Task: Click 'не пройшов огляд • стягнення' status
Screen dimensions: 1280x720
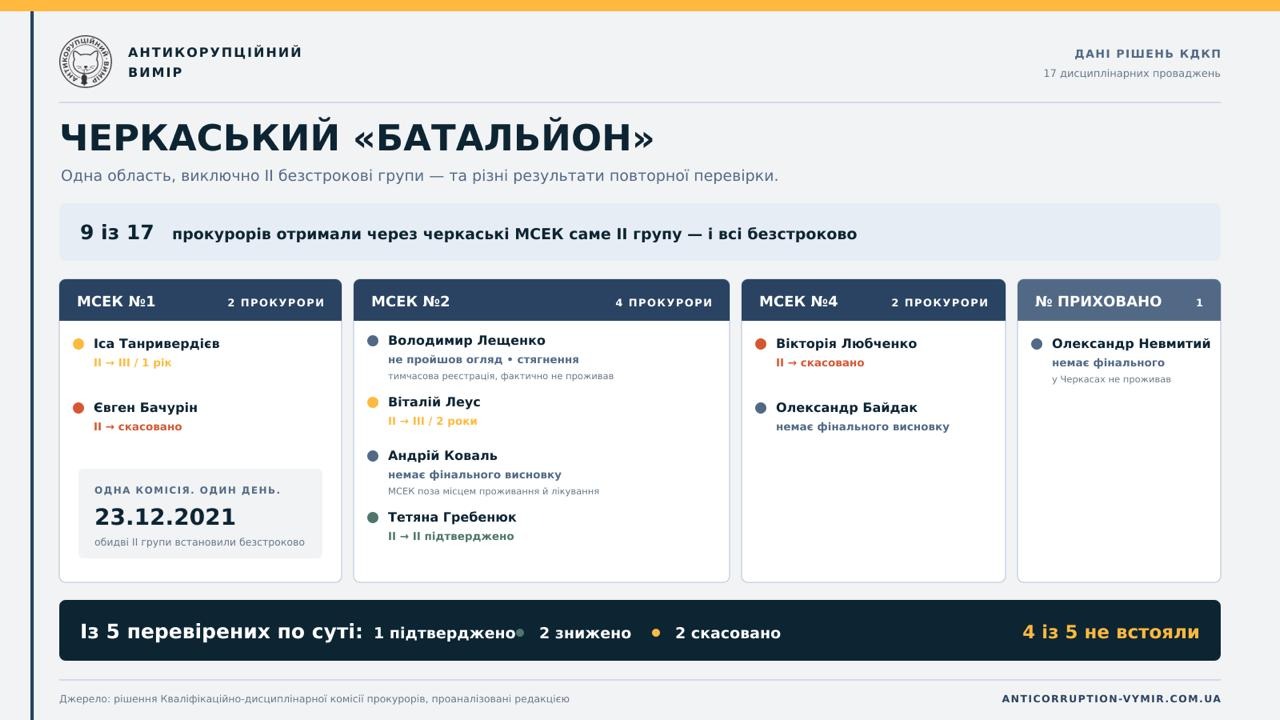Action: click(484, 360)
